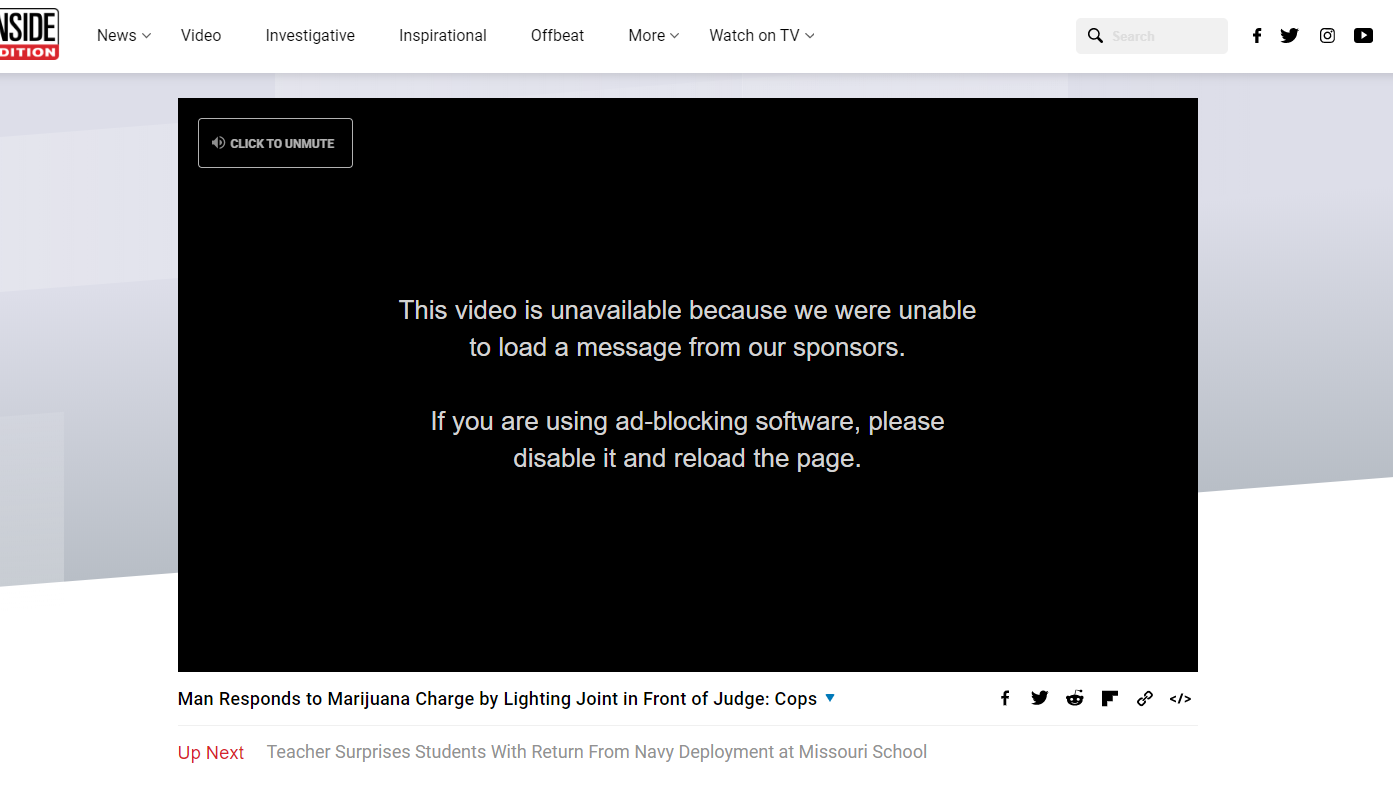Open Twitter page from header icon
Image resolution: width=1393 pixels, height=797 pixels.
[1290, 36]
